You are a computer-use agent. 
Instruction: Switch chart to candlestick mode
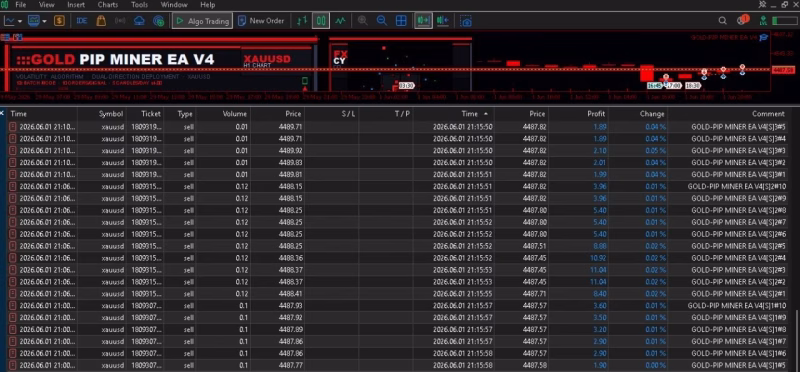click(x=321, y=21)
